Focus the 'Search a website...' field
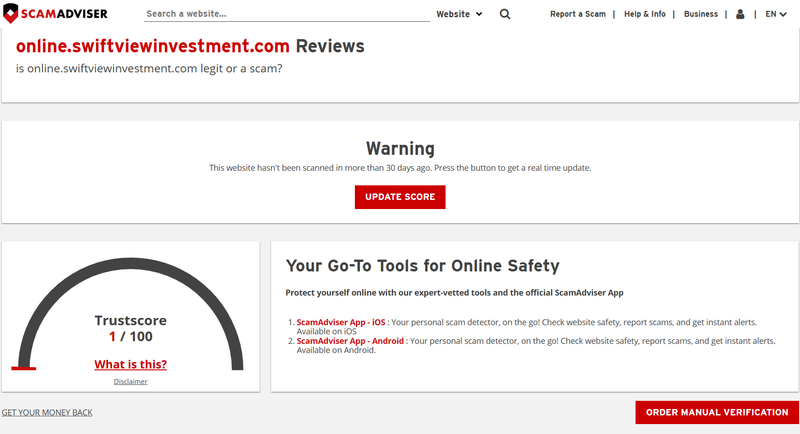Screen dimensions: 800x434 (x=287, y=14)
